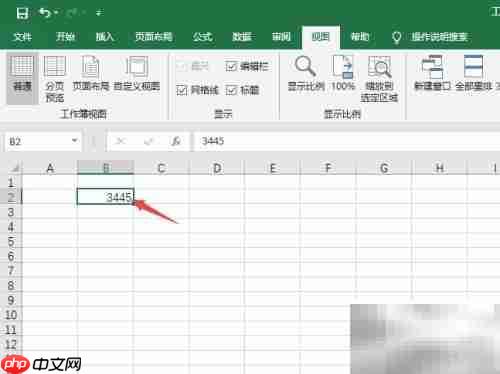This screenshot has height=374, width=500.
Task: Switch to the 插入 (Insert) tab
Action: 105,37
